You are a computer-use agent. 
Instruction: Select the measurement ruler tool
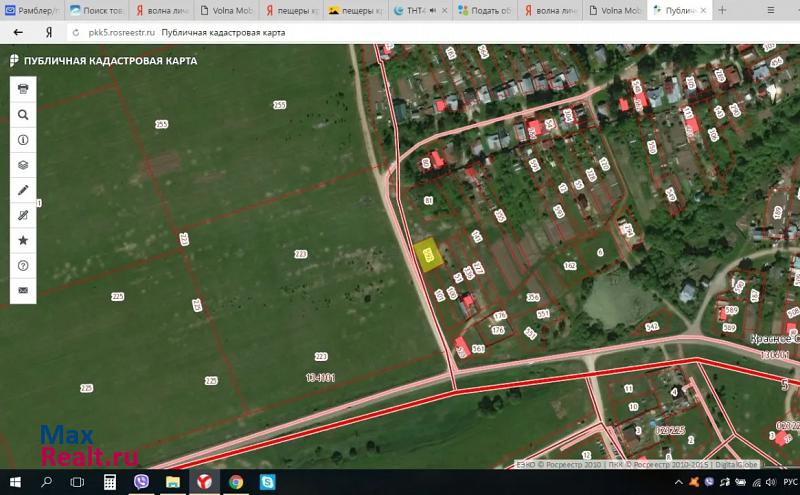pos(23,215)
